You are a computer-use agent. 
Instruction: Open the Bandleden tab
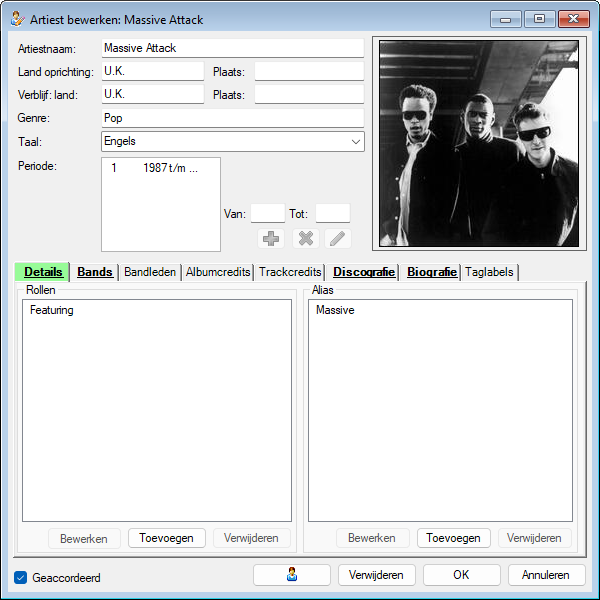click(150, 272)
